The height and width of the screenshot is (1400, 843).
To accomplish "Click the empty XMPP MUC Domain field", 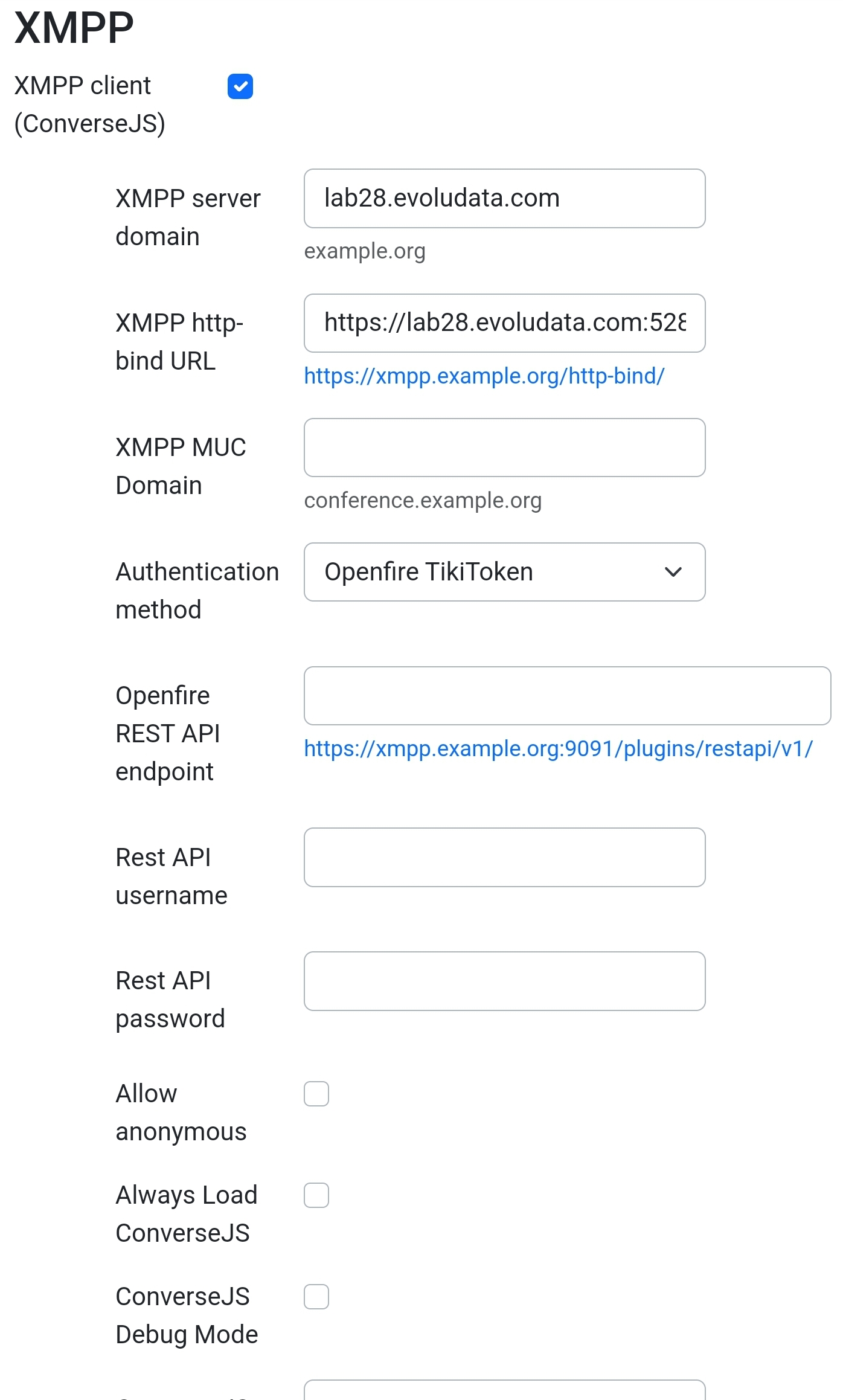I will [505, 448].
